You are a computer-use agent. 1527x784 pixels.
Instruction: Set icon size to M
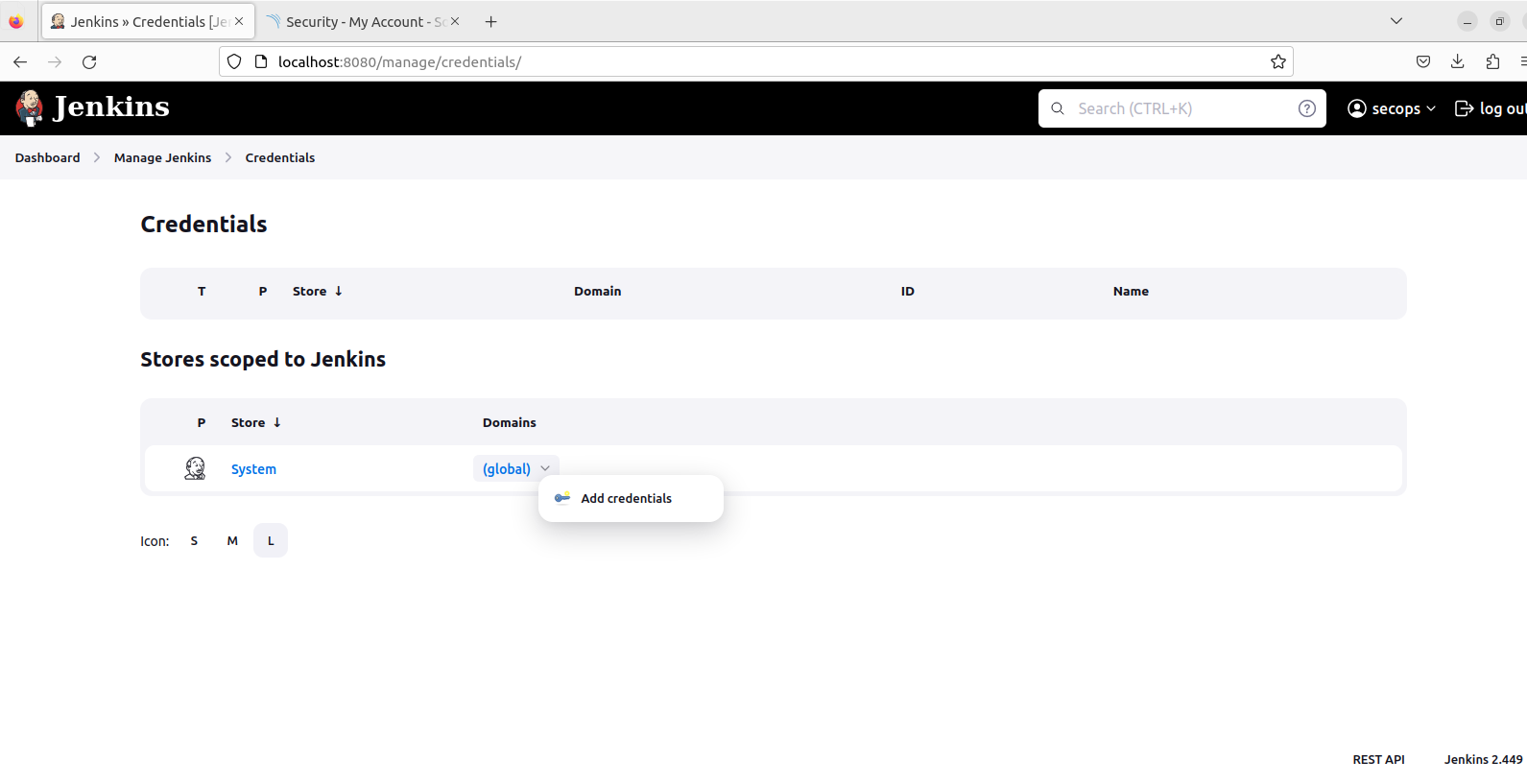(x=232, y=540)
